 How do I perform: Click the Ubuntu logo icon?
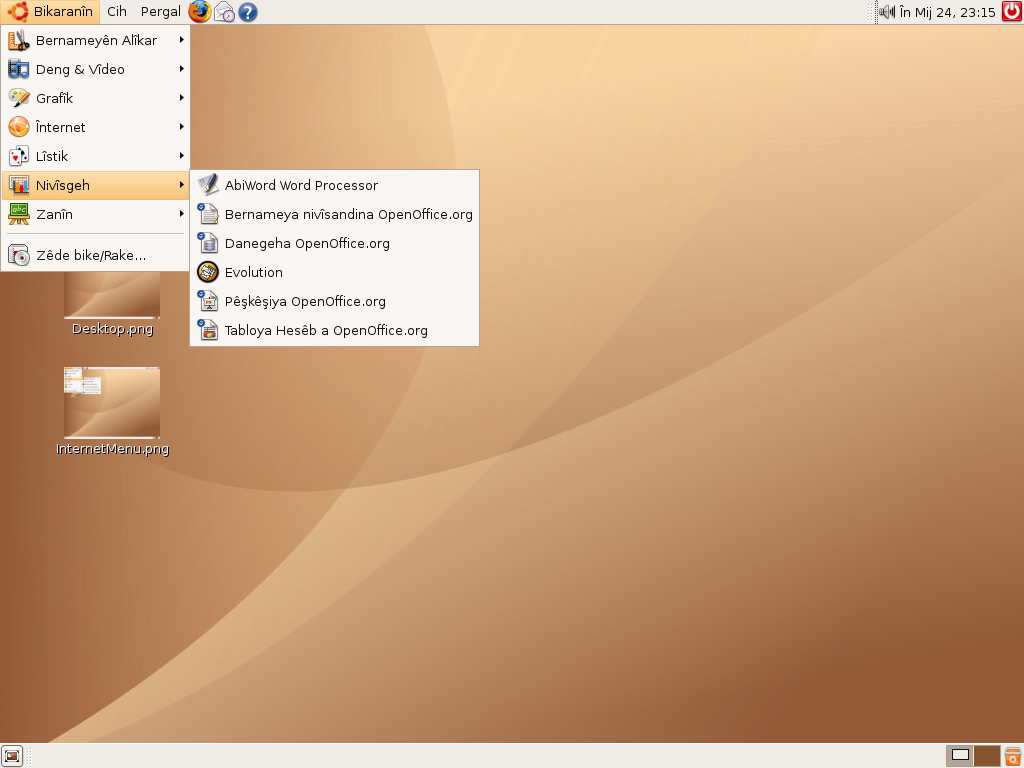18,12
